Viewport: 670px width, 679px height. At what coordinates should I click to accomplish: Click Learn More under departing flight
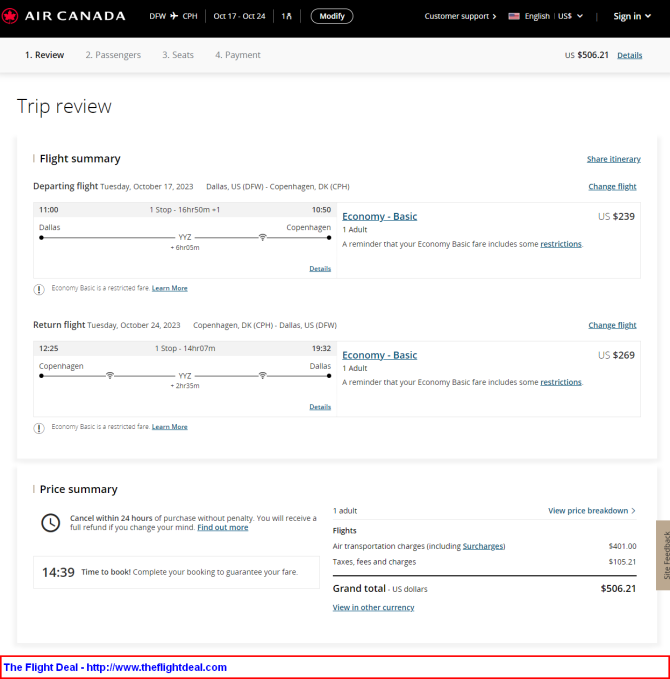pos(169,288)
